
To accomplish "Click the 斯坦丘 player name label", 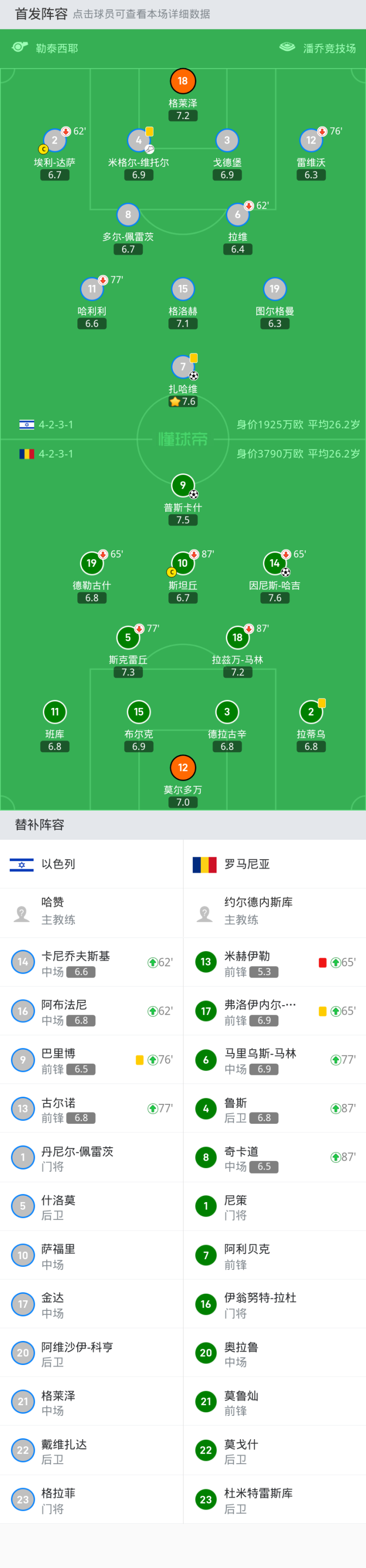I will tap(182, 586).
